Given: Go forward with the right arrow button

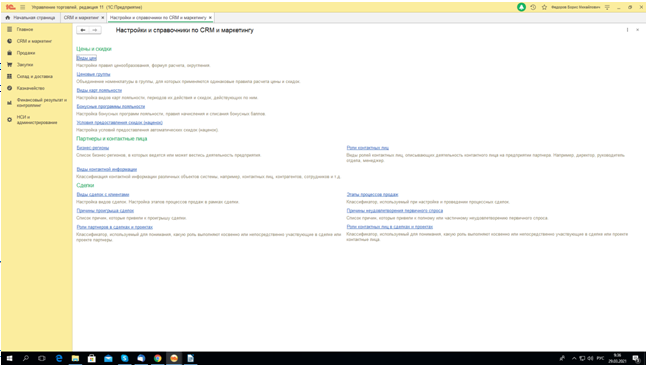Looking at the screenshot, I should (x=95, y=30).
